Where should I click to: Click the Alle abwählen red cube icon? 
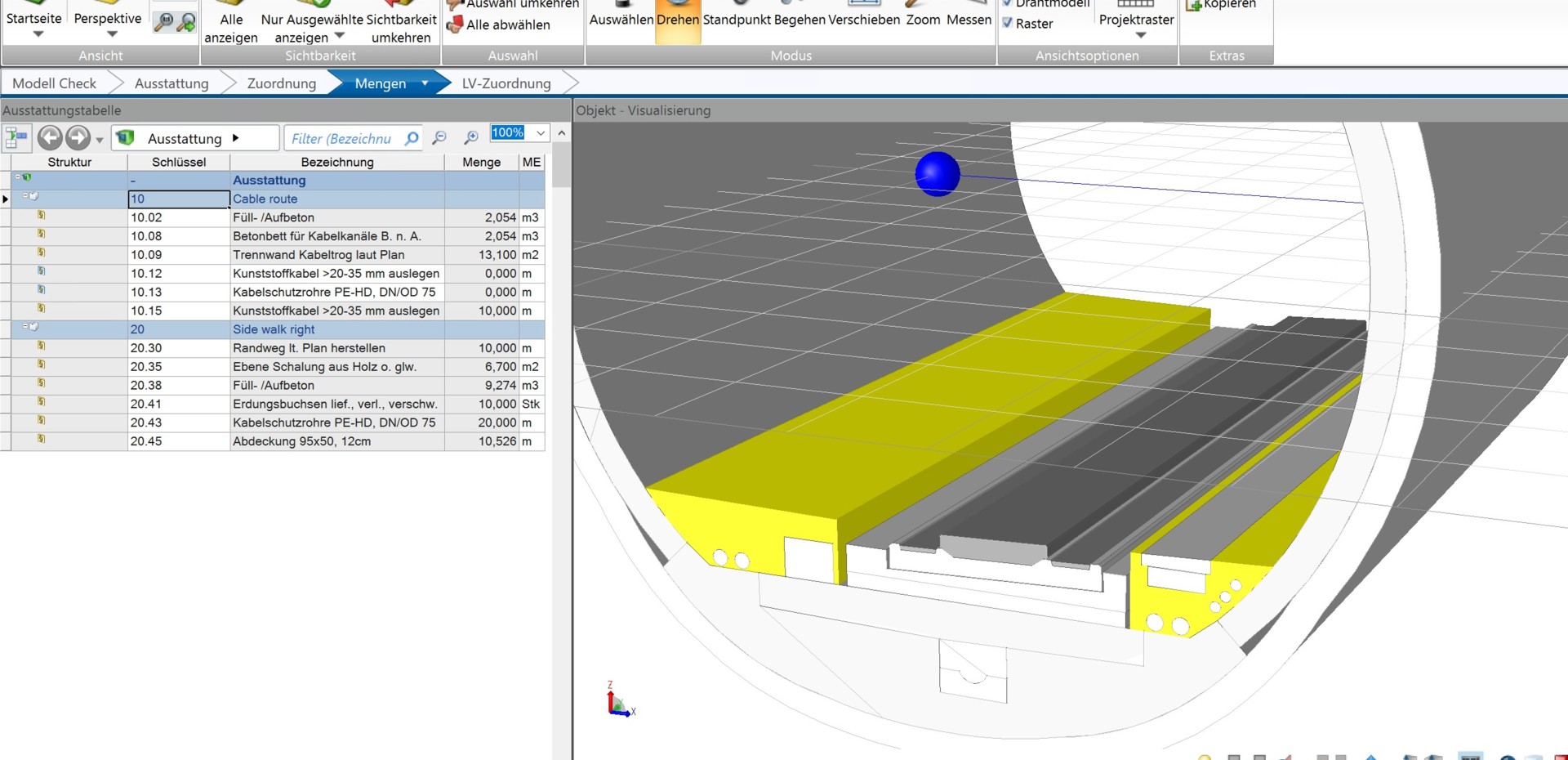pos(454,25)
